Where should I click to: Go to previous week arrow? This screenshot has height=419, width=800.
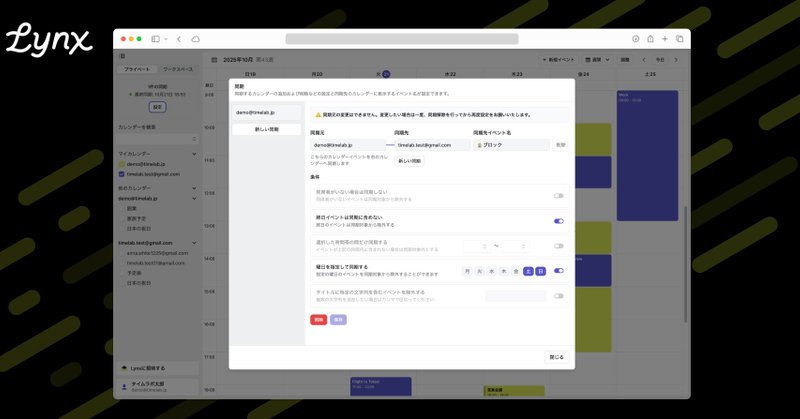tap(644, 60)
